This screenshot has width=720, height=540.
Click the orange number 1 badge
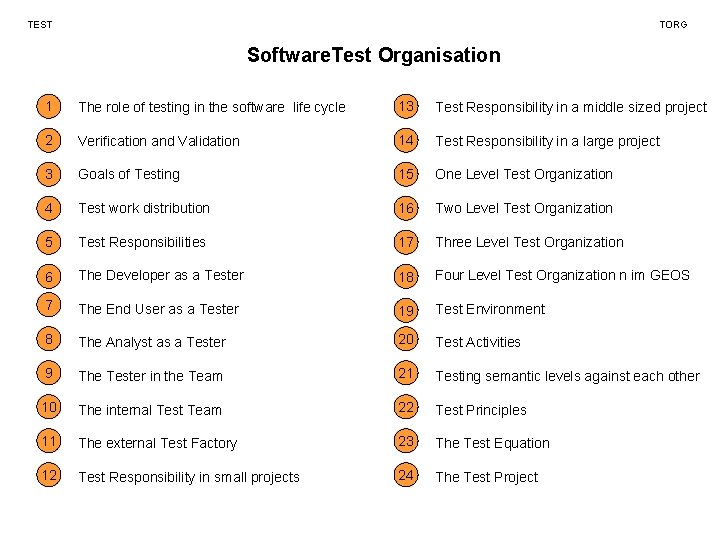point(47,106)
